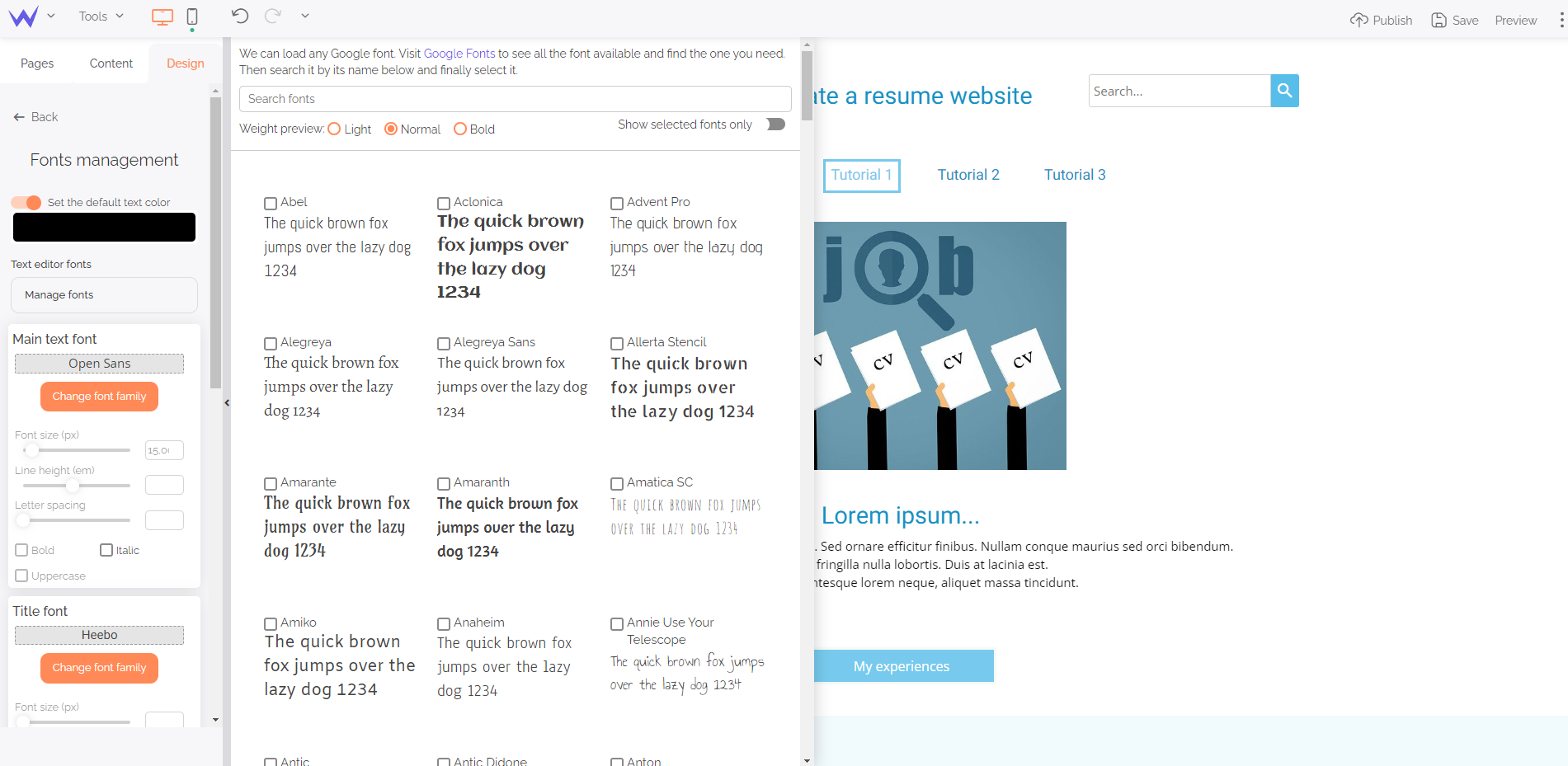This screenshot has width=1568, height=766.
Task: Expand history dropdown chevron in toolbar
Action: pyautogui.click(x=305, y=16)
